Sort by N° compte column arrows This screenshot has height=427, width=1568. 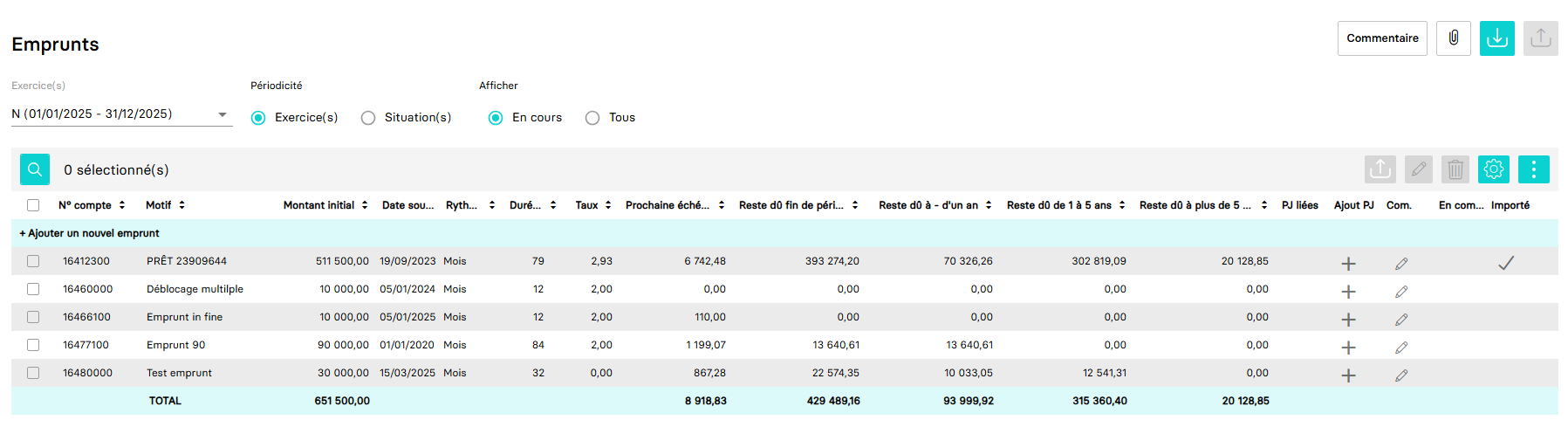pyautogui.click(x=122, y=205)
